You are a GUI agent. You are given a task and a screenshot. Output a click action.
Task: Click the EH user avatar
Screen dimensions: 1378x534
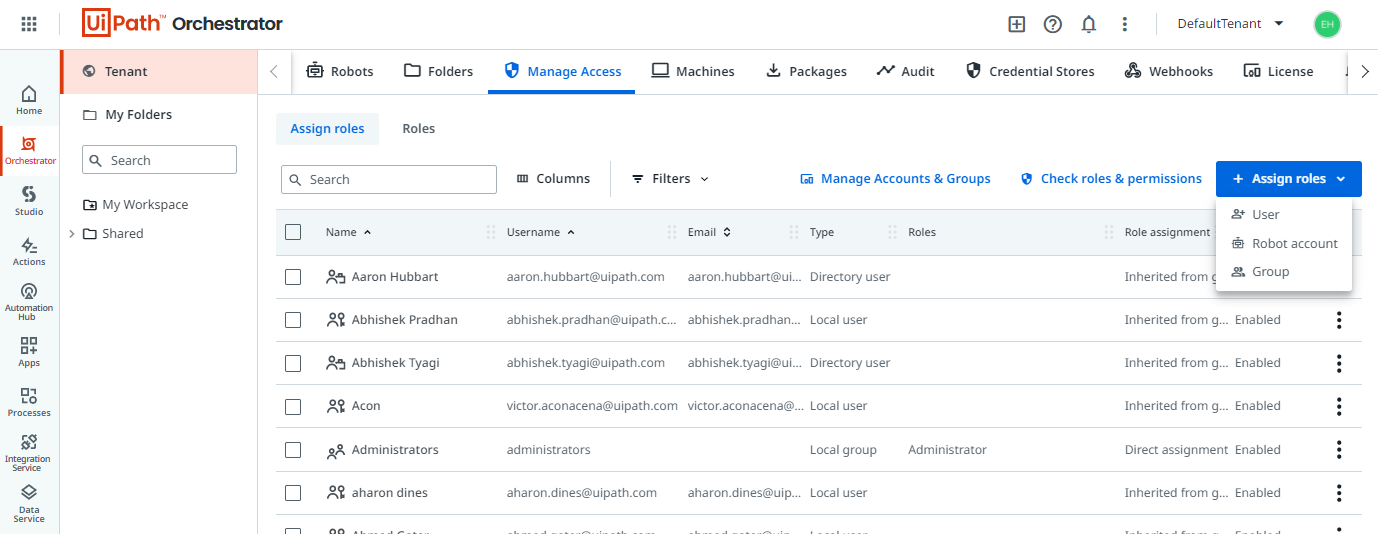point(1327,24)
